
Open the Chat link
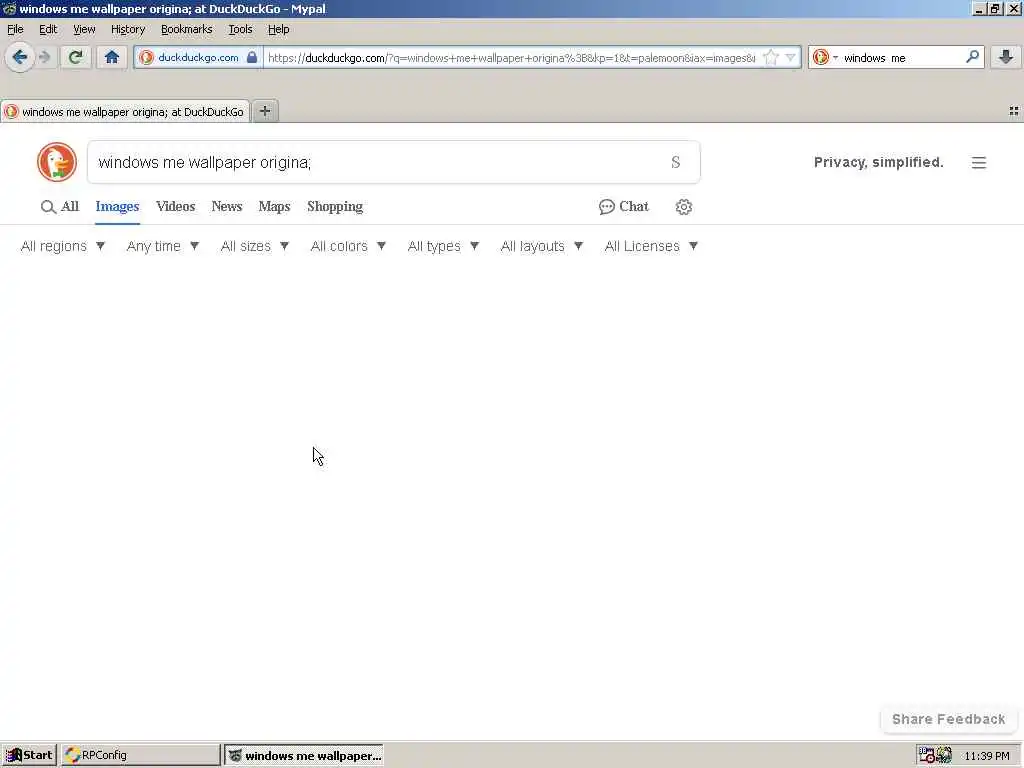coord(624,206)
